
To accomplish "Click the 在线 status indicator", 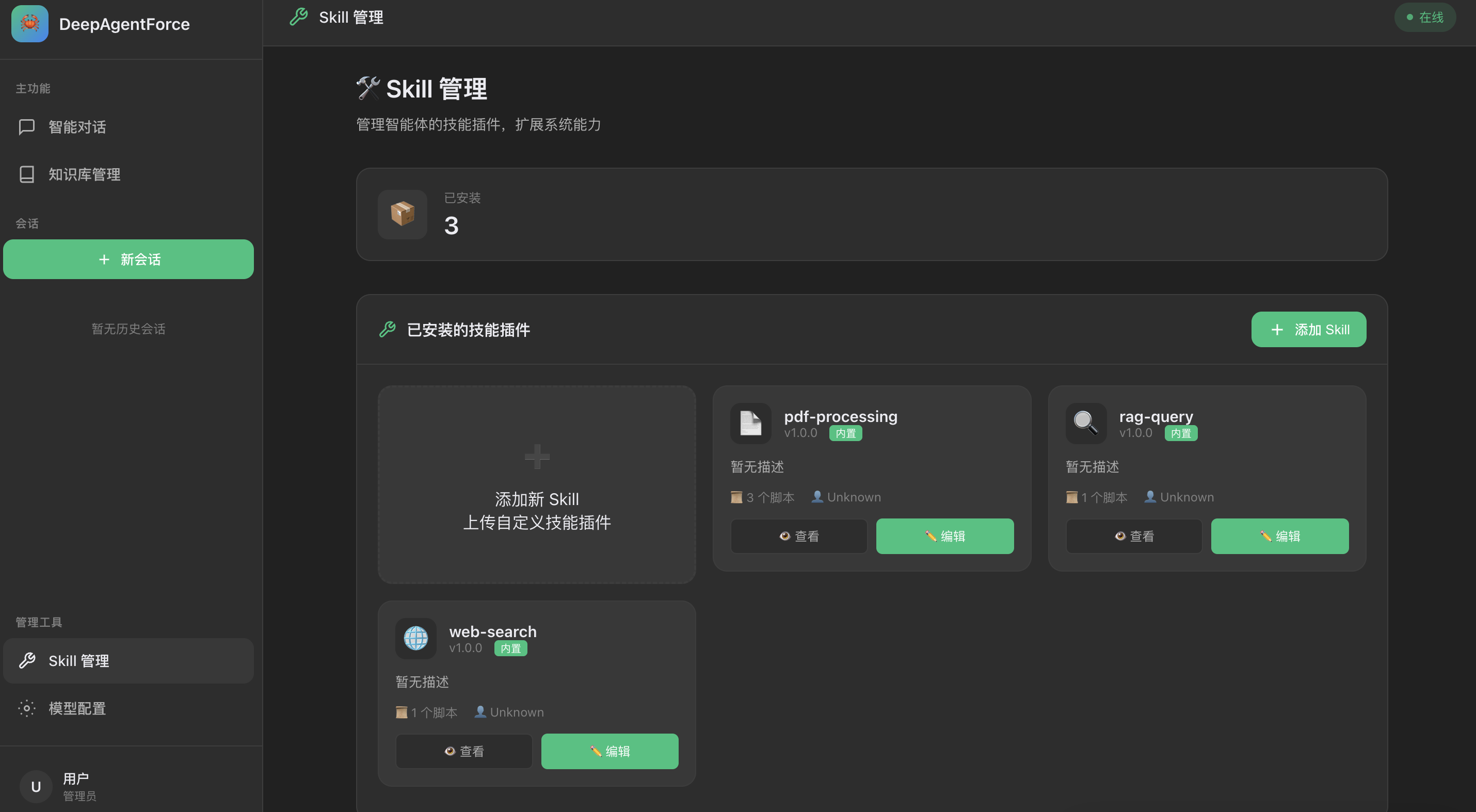I will click(1424, 17).
